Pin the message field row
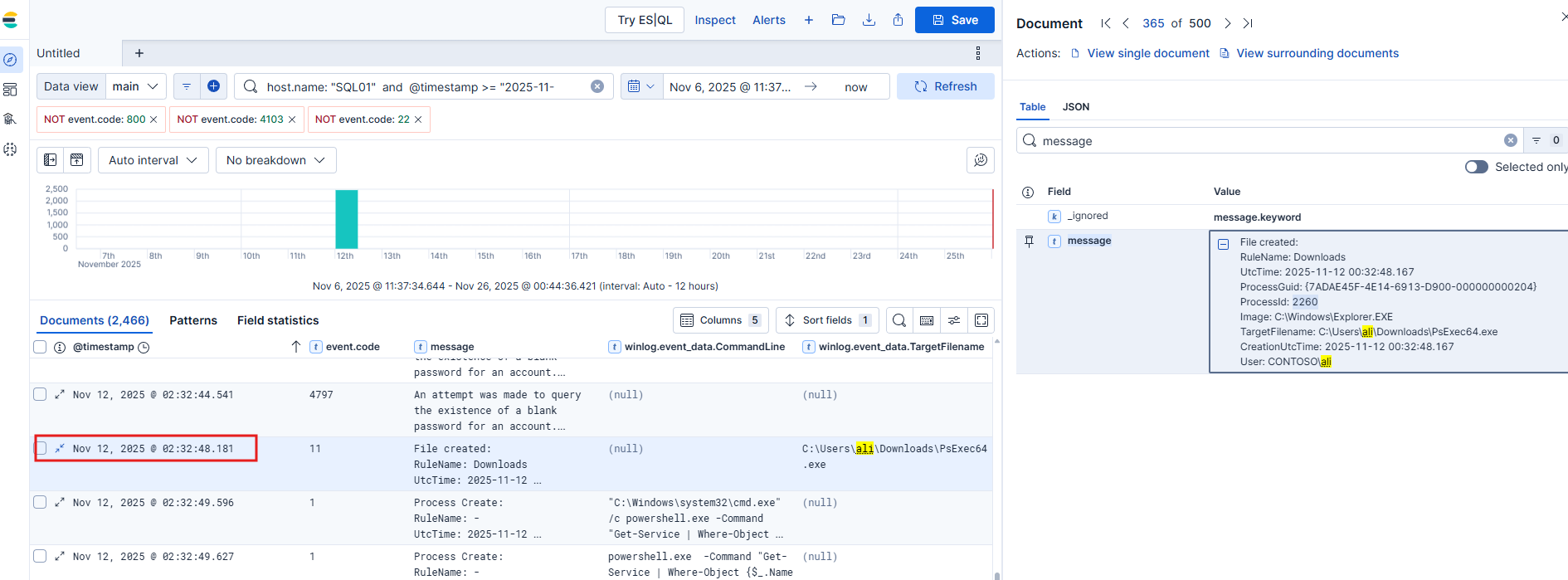This screenshot has height=580, width=1568. pyautogui.click(x=1029, y=241)
